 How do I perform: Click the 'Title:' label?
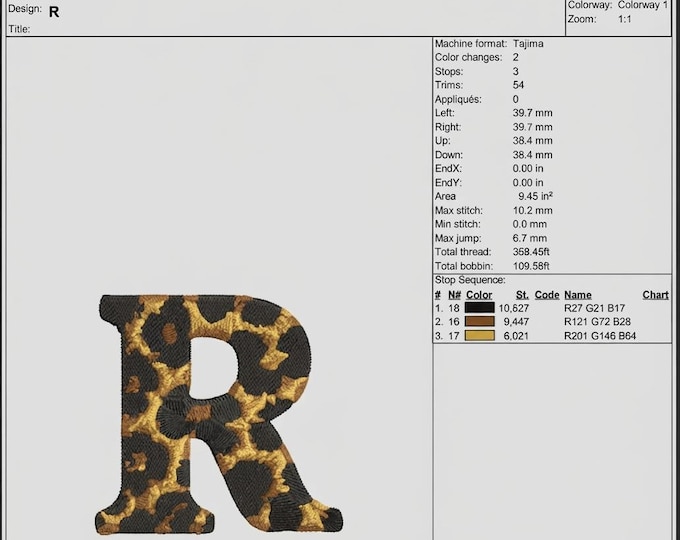pos(19,29)
